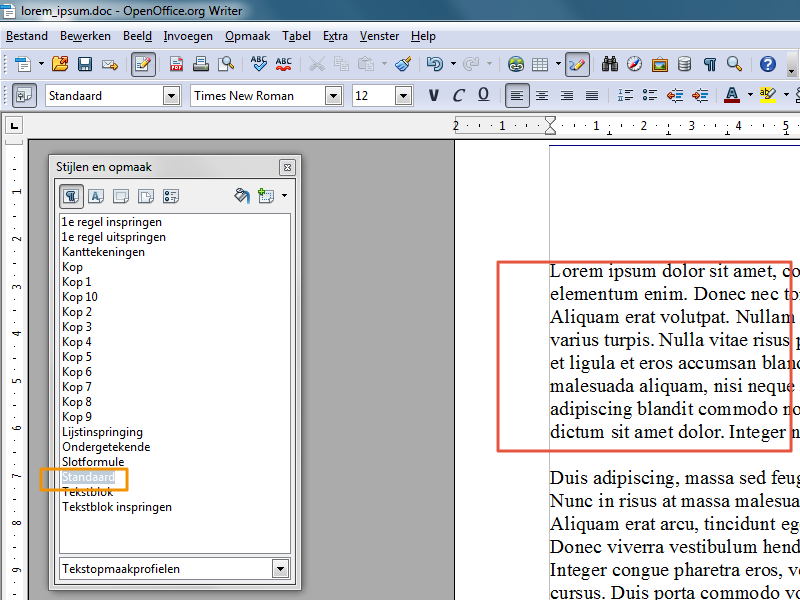Show List Styles in Stijlen panel
The width and height of the screenshot is (800, 600).
(x=171, y=196)
